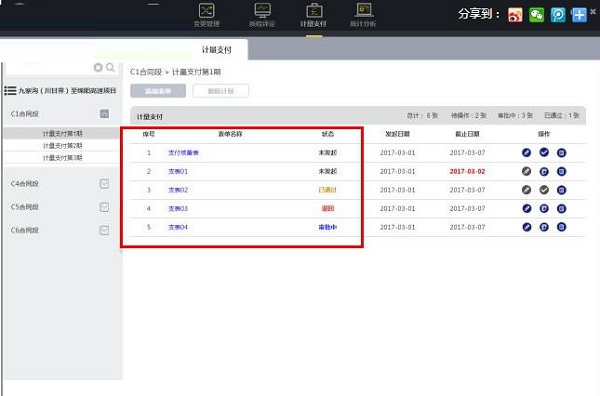The image size is (600, 396).
Task: Share to Weibo via red icon
Action: click(x=515, y=15)
